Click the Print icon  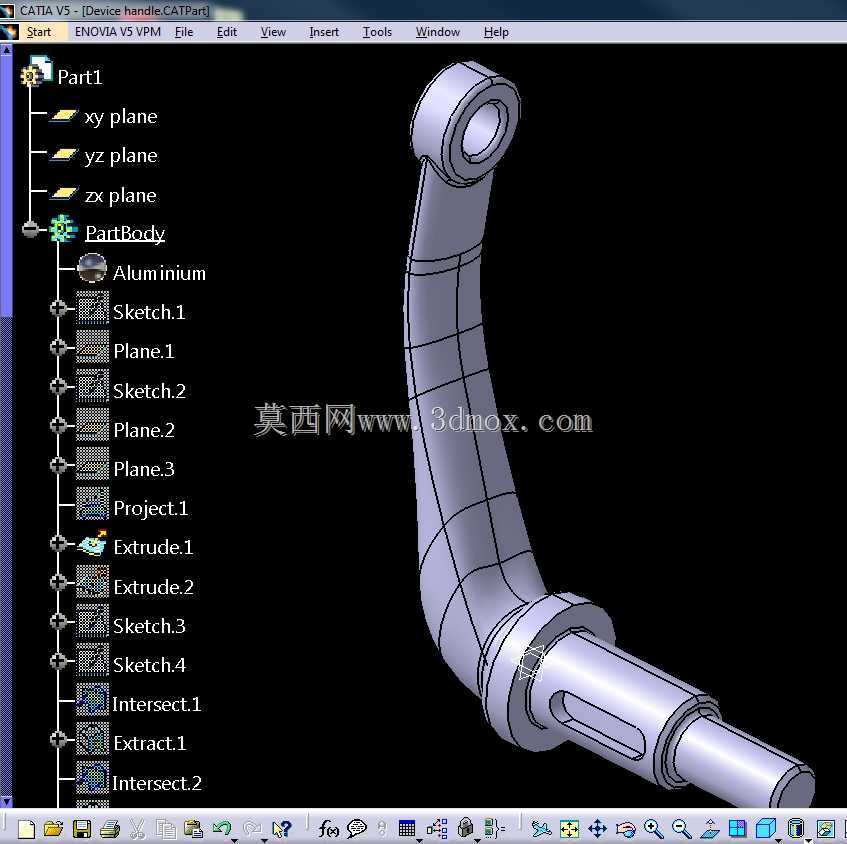click(x=110, y=828)
